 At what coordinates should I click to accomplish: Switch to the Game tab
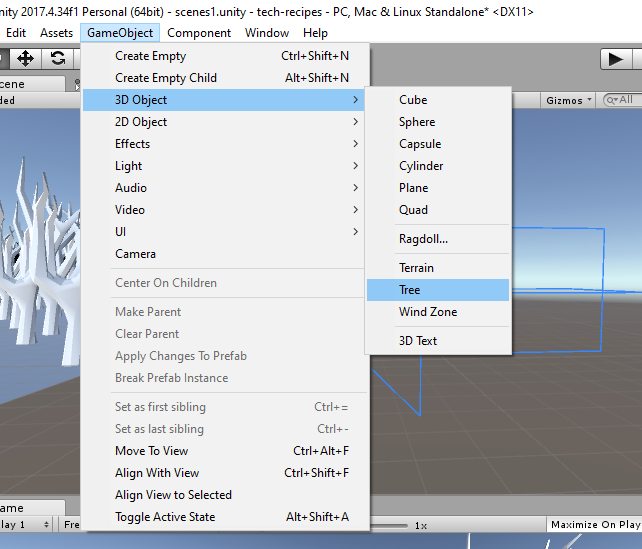pyautogui.click(x=32, y=508)
